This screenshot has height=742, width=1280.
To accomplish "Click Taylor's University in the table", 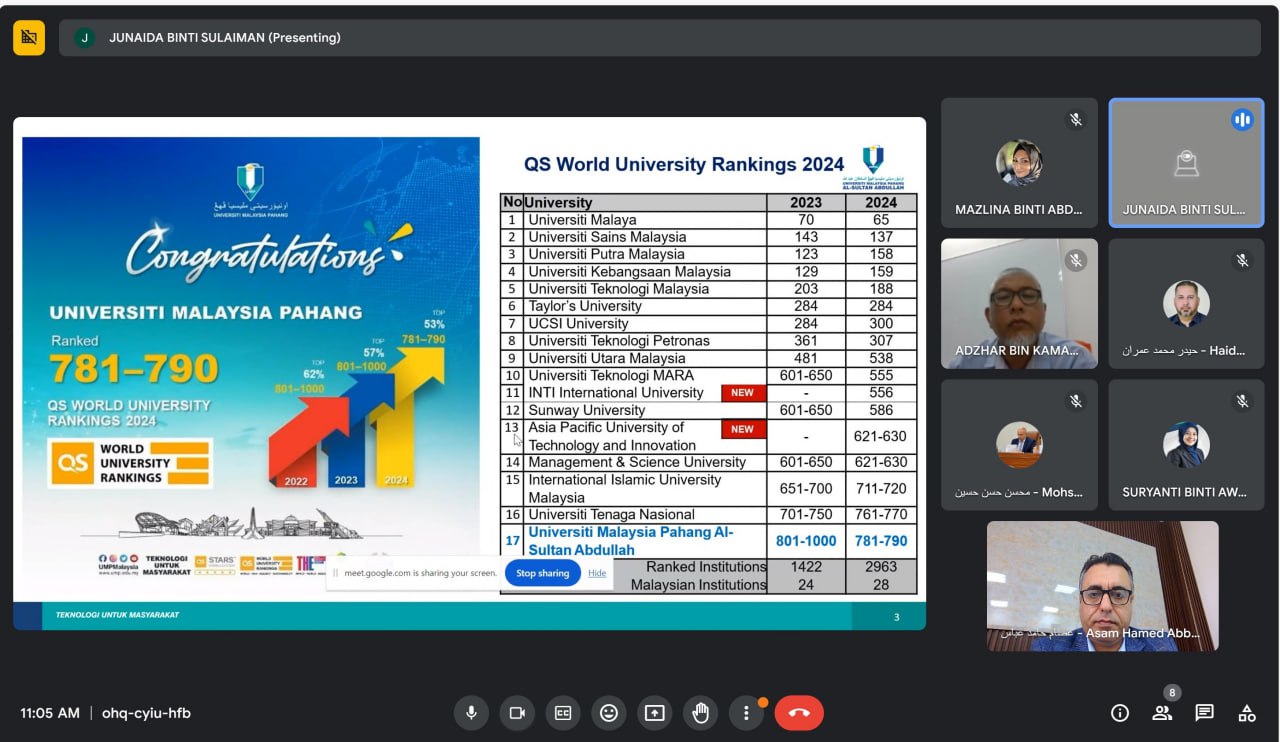I will click(x=585, y=306).
